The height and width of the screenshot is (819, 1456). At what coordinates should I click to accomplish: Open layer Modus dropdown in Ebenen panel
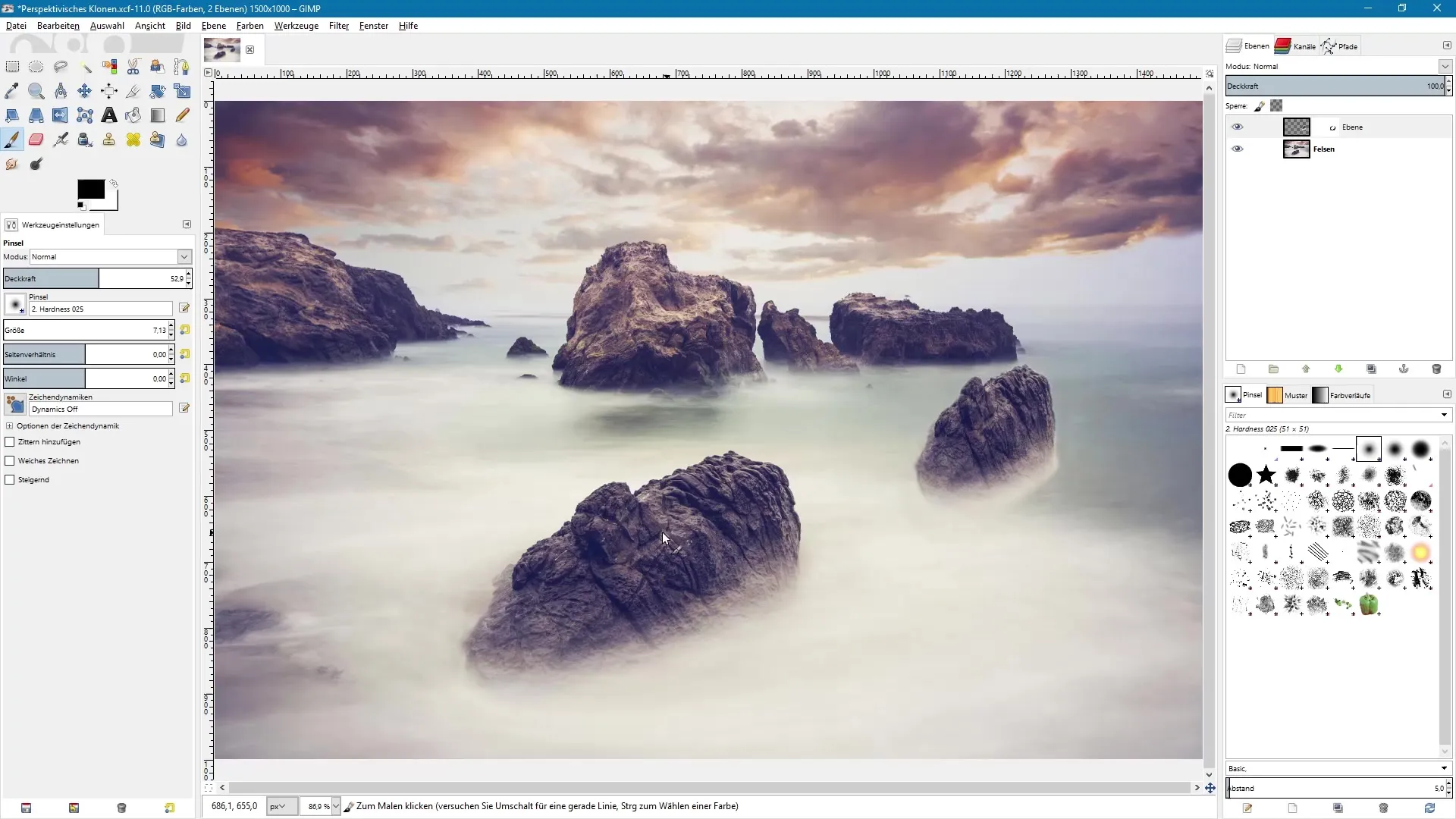click(1445, 67)
